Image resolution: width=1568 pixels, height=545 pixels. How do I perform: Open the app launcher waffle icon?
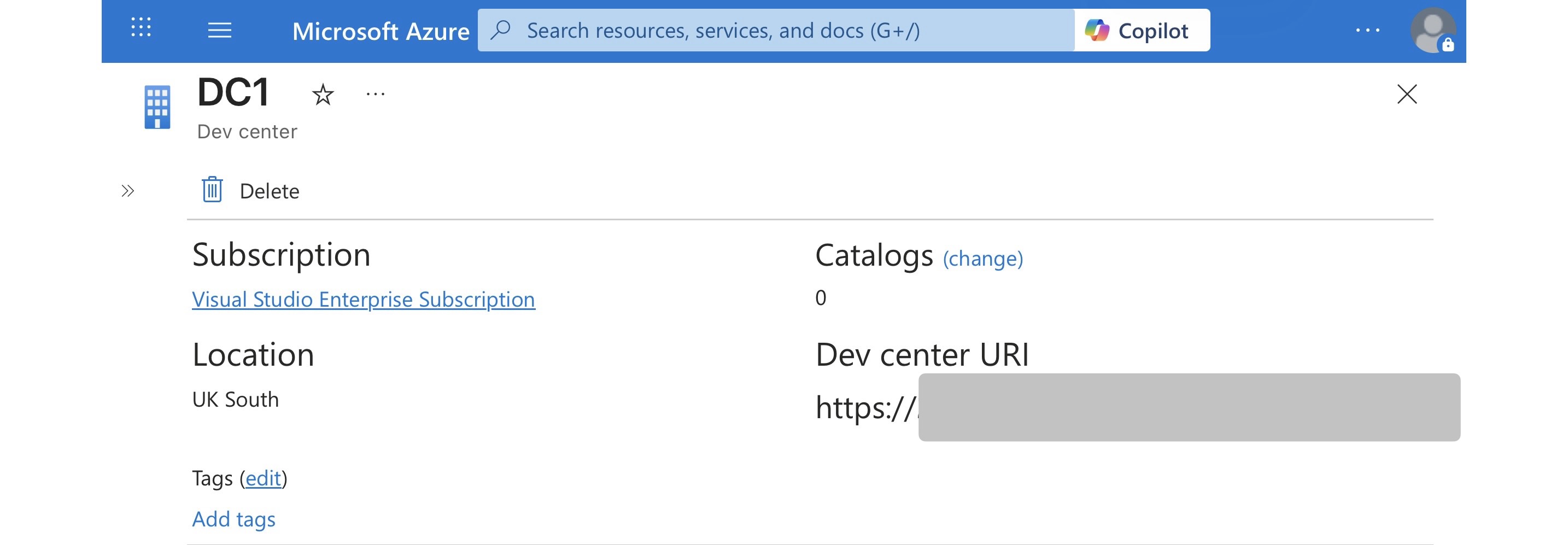tap(141, 28)
